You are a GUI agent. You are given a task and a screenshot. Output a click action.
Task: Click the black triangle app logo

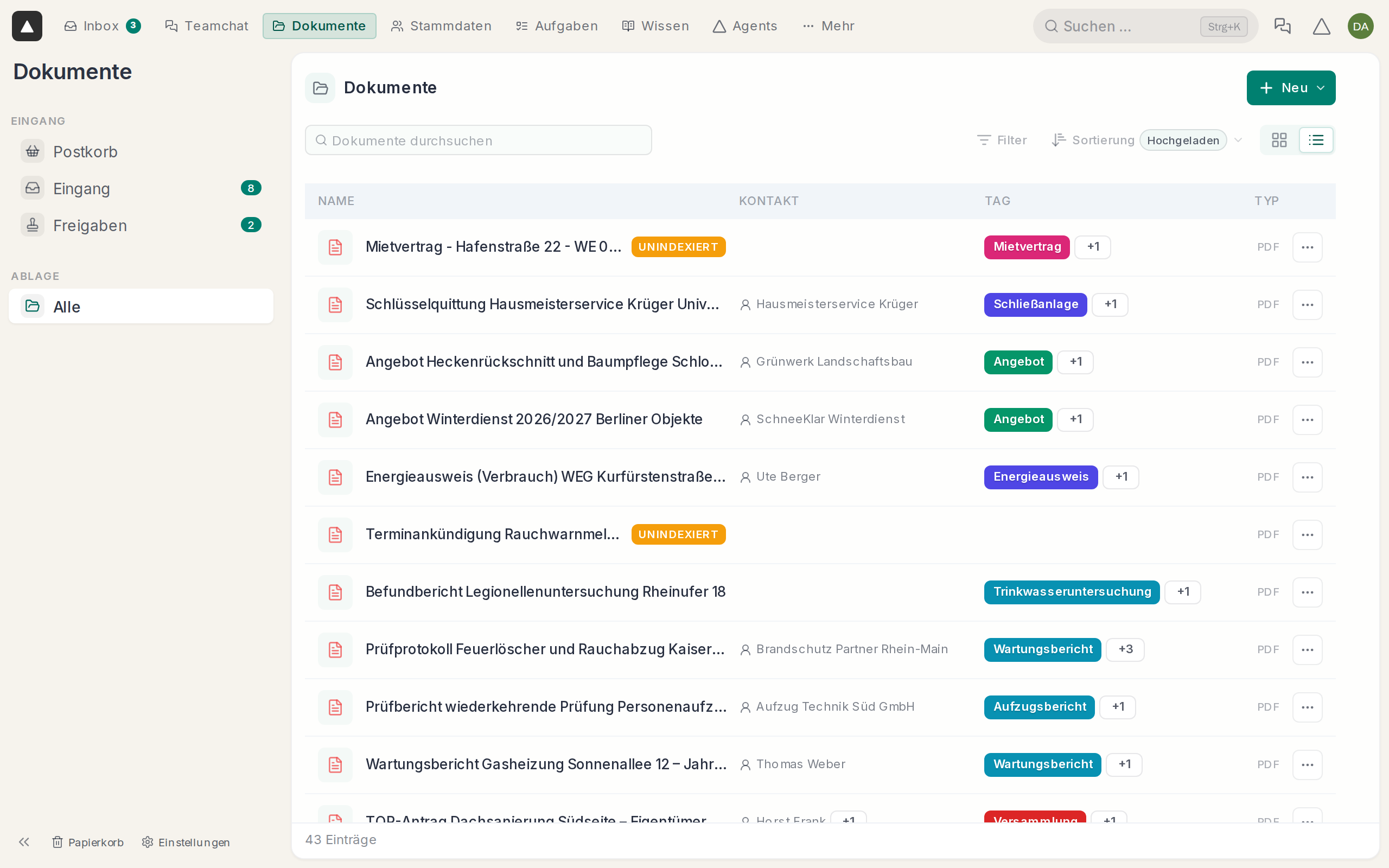(x=27, y=26)
